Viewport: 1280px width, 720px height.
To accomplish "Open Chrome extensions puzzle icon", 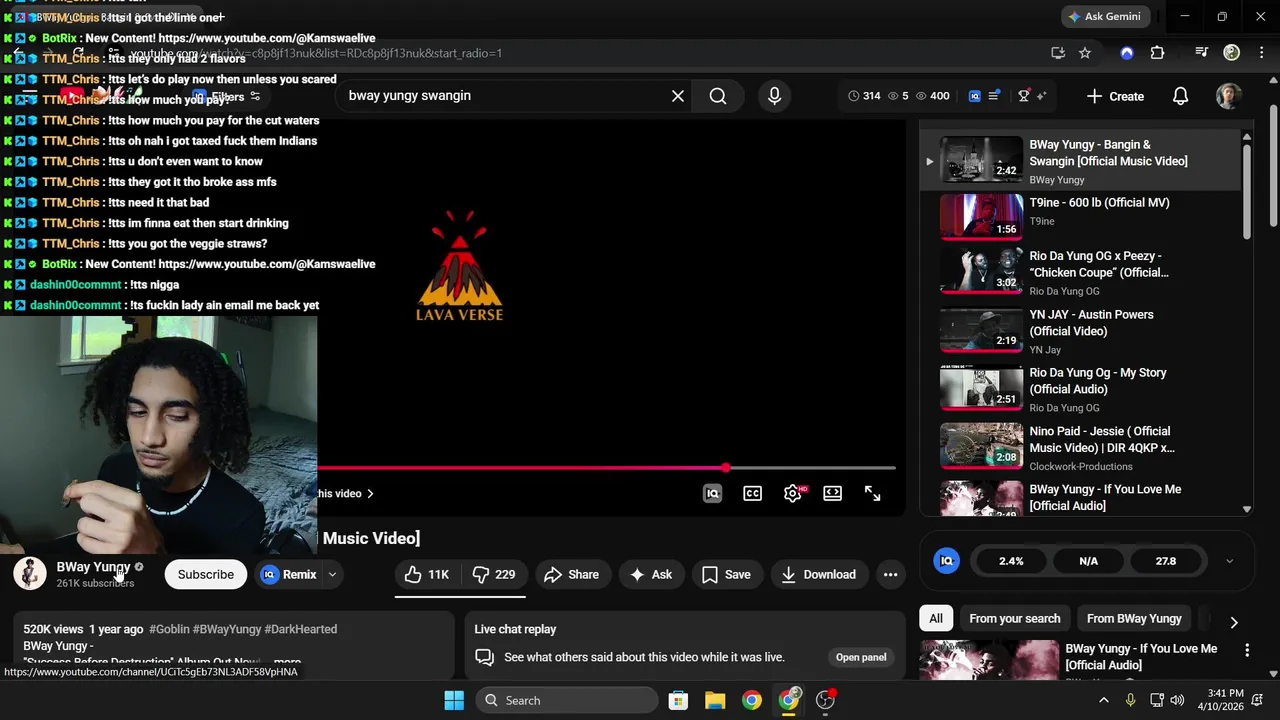I will 1157,53.
